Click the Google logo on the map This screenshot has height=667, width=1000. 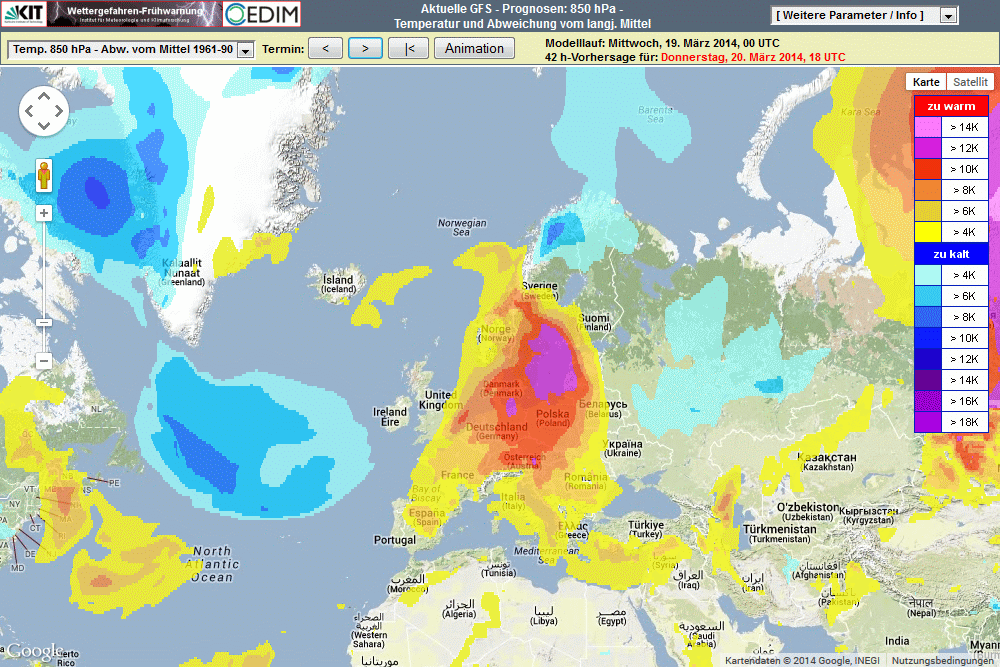pyautogui.click(x=32, y=651)
